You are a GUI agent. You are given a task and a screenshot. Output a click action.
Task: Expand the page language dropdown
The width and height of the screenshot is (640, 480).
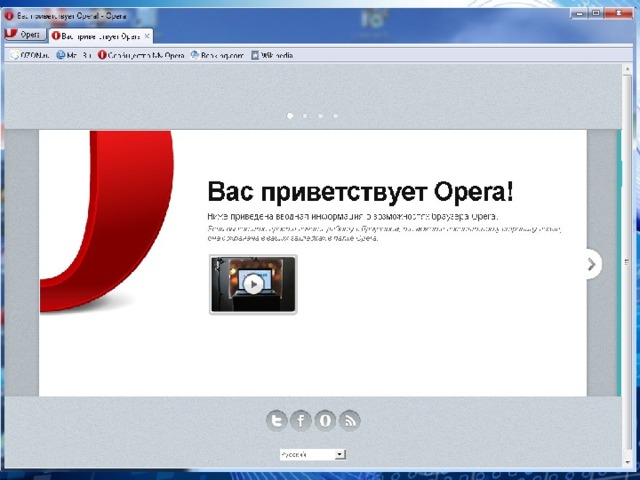click(x=313, y=454)
